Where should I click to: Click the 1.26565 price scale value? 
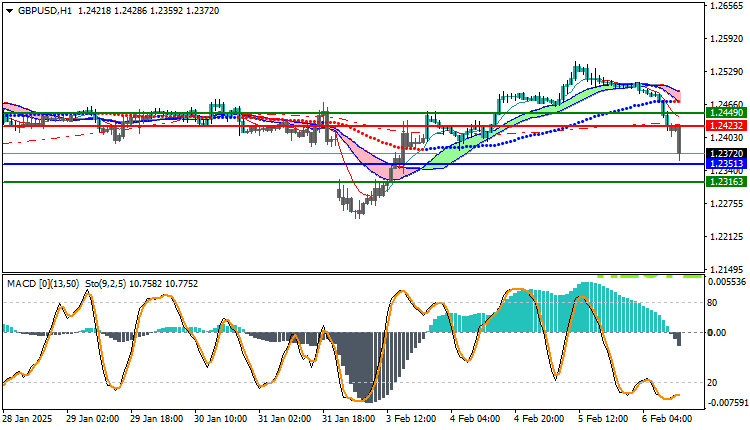click(x=727, y=6)
